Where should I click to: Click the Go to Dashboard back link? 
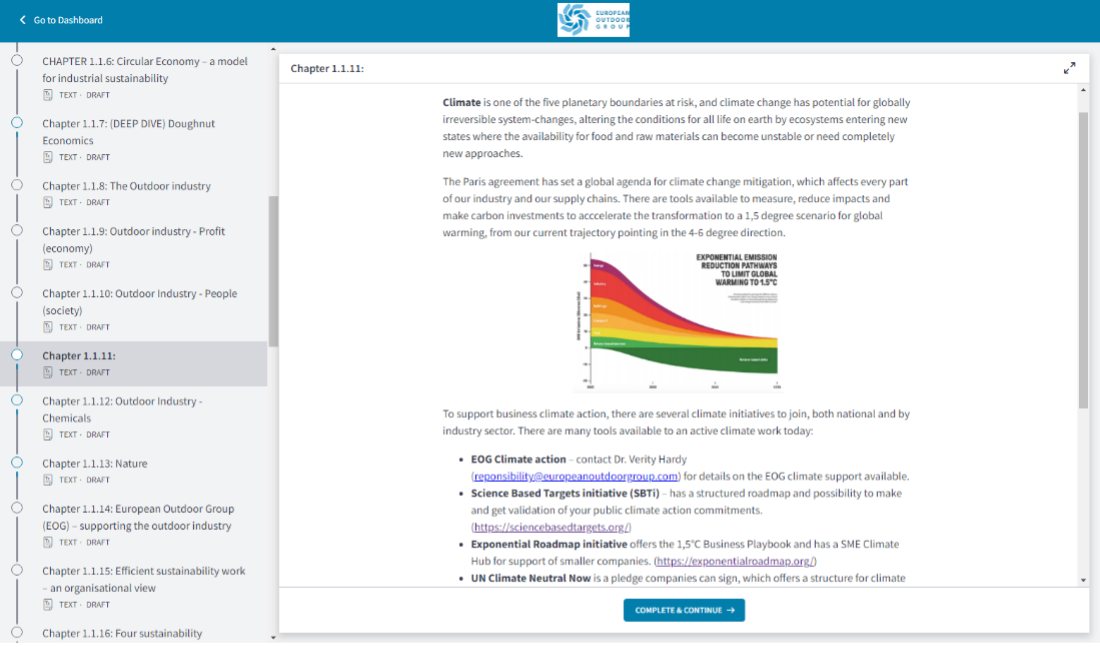tap(60, 20)
